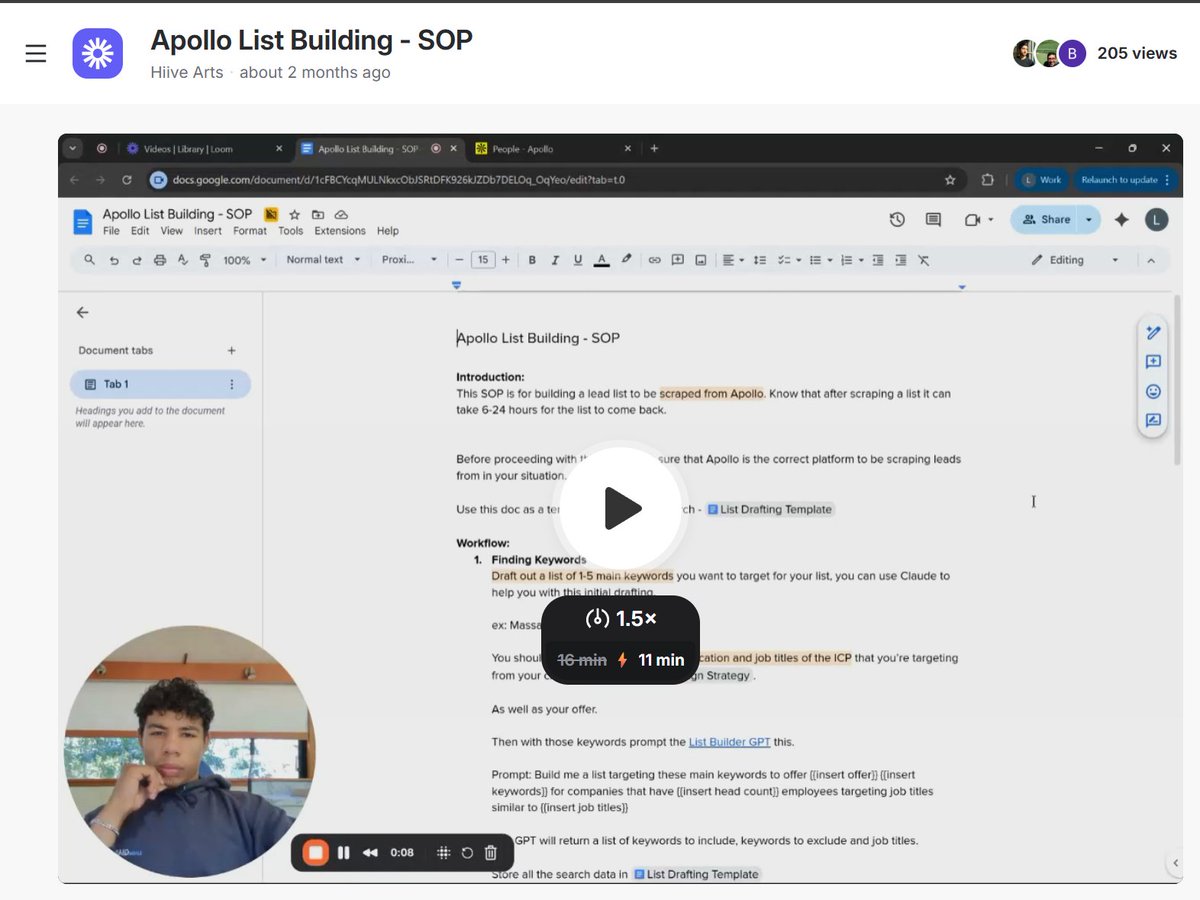The height and width of the screenshot is (900, 1200).
Task: Open the numbered list dropdown
Action: (851, 260)
